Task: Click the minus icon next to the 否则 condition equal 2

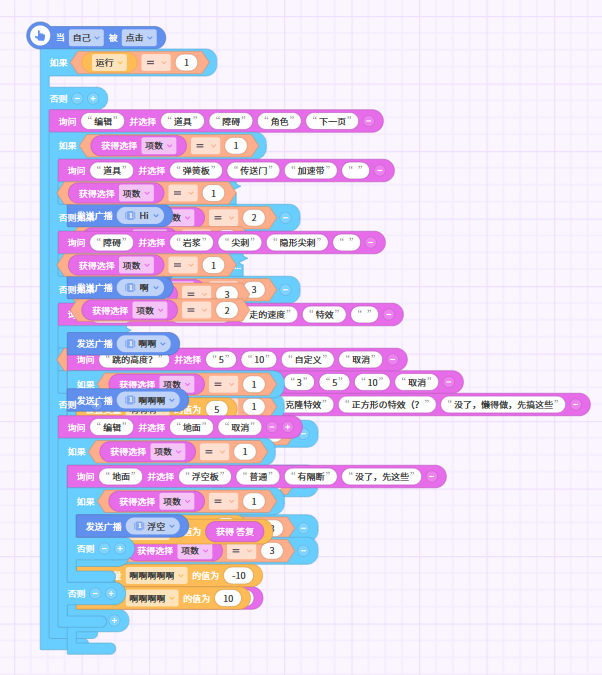Action: coord(285,217)
